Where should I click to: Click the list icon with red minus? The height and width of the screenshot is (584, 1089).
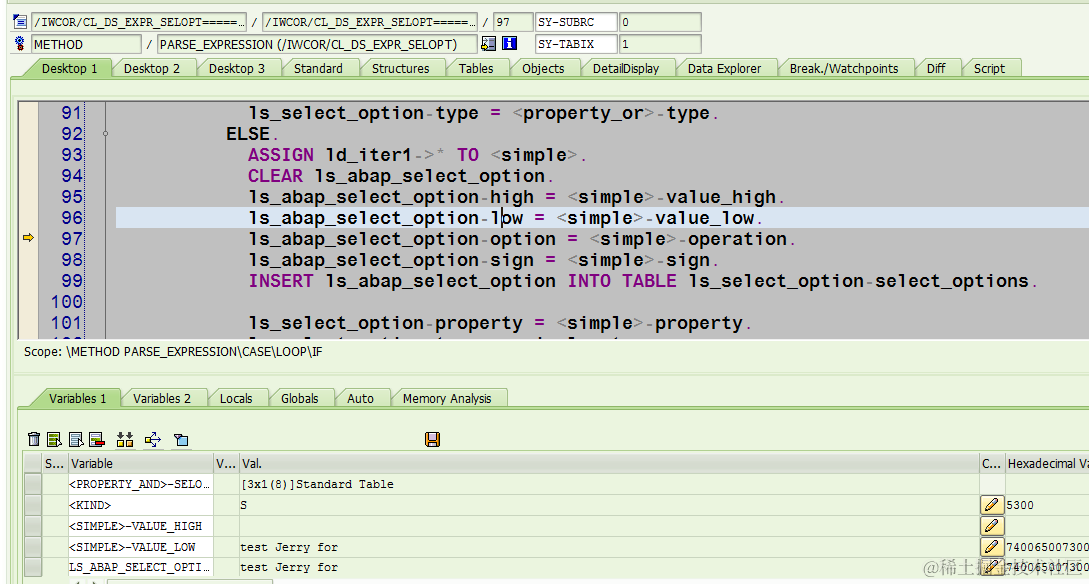tap(97, 439)
